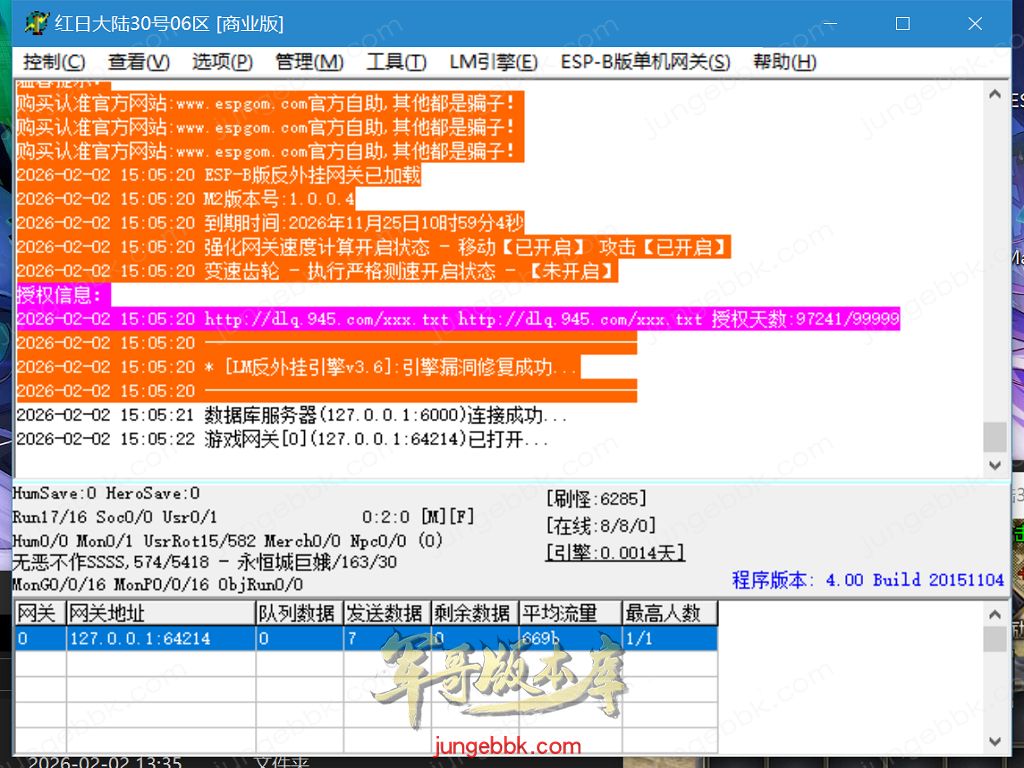Maximize the 红日大陆 server window
This screenshot has width=1024, height=768.
(x=902, y=23)
